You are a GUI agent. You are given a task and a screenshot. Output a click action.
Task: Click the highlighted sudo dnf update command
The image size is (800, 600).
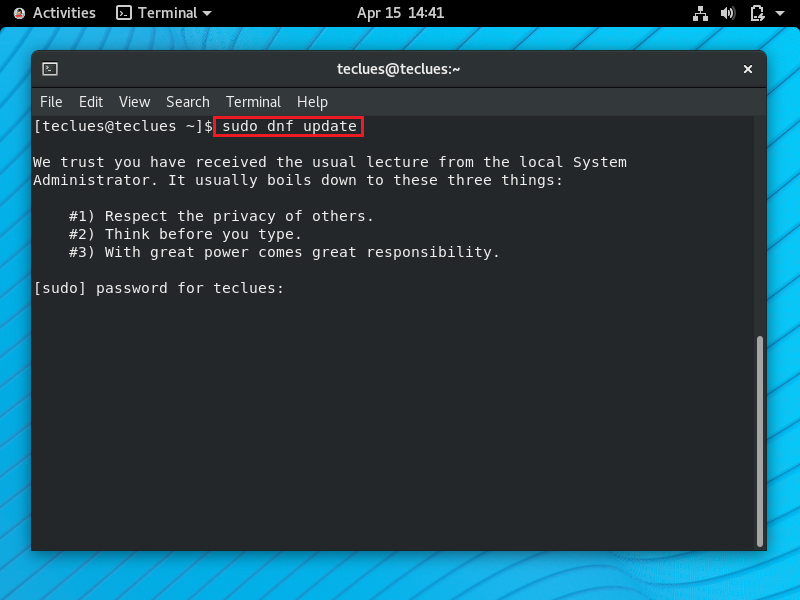pyautogui.click(x=288, y=126)
